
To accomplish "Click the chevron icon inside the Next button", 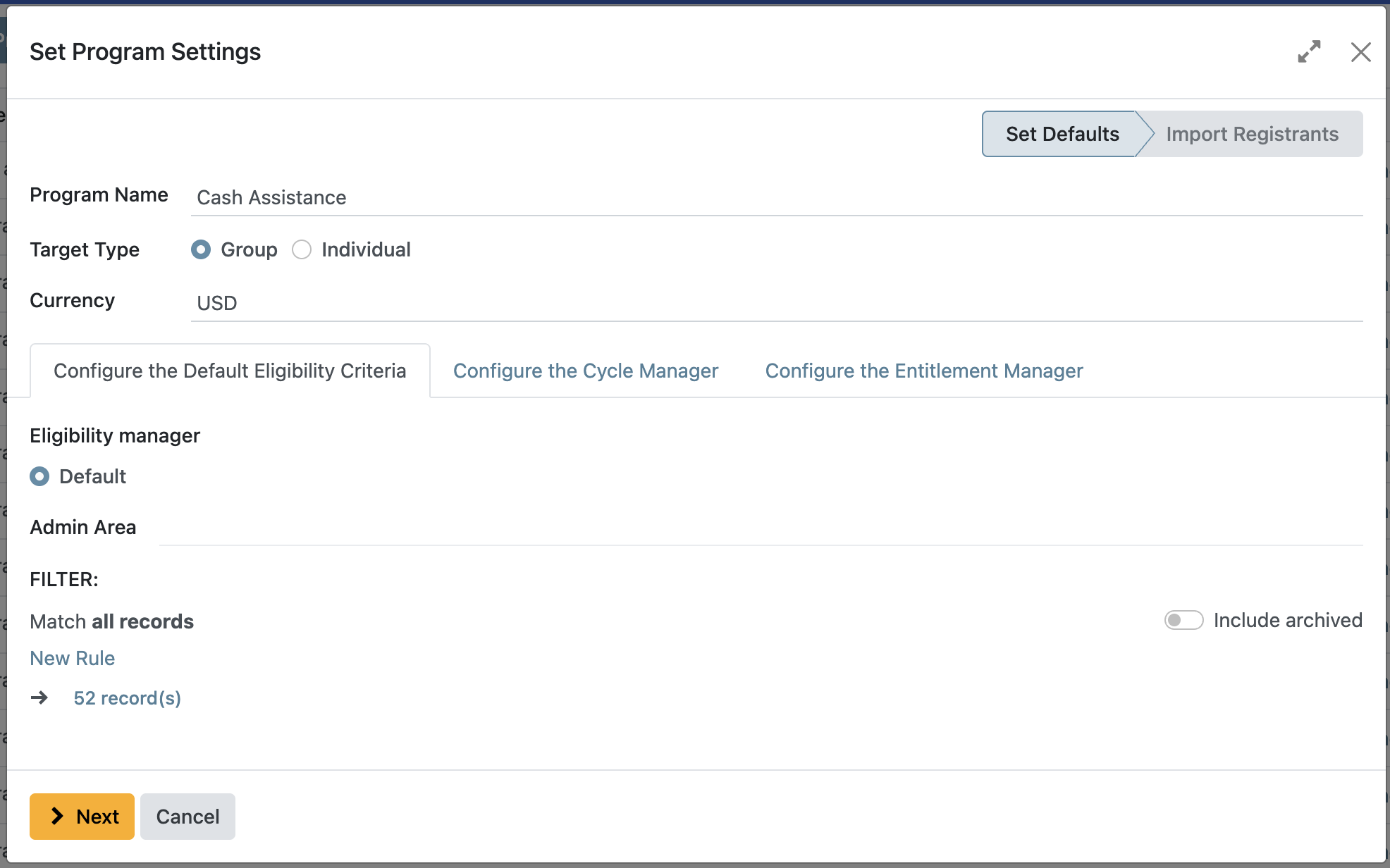I will (58, 816).
